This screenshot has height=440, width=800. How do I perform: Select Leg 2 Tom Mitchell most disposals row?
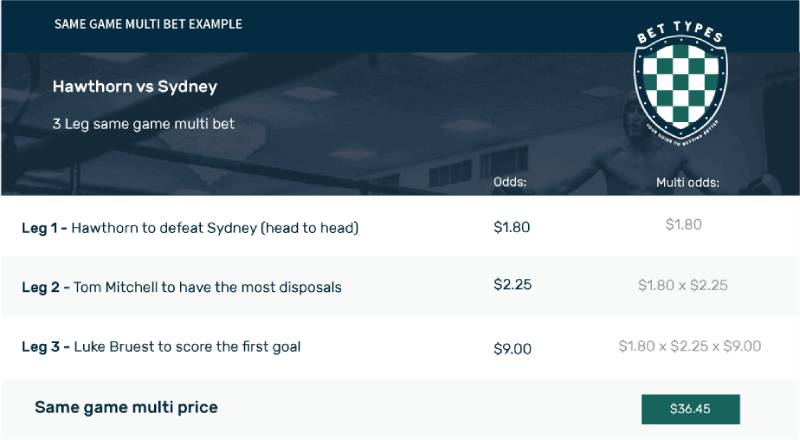tap(182, 287)
